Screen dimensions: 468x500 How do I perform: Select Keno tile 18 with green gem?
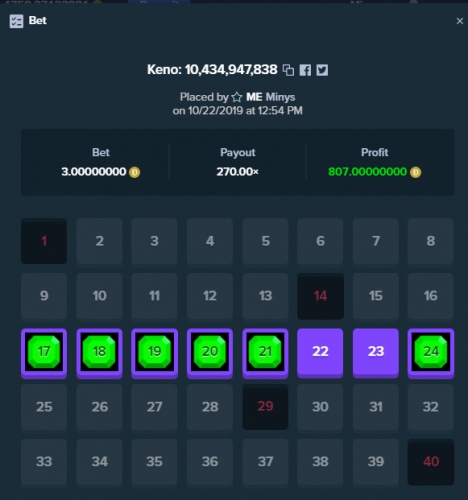[99, 353]
